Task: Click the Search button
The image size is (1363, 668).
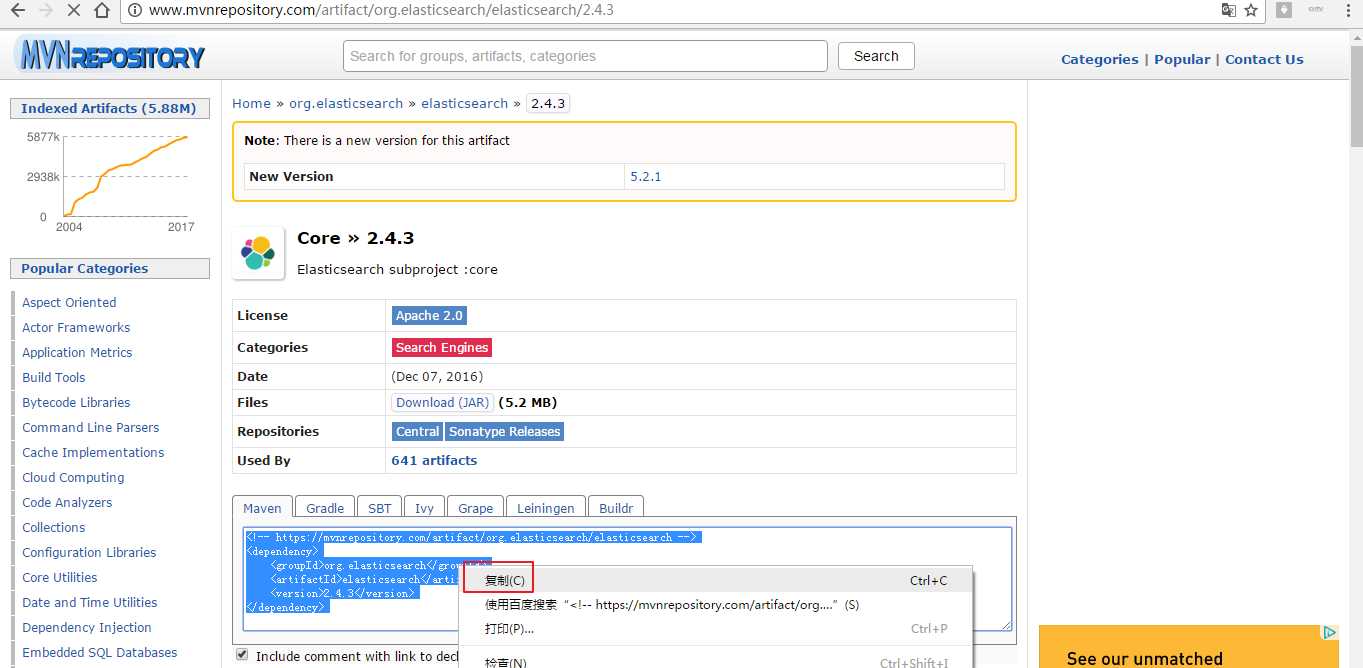Action: tap(876, 56)
